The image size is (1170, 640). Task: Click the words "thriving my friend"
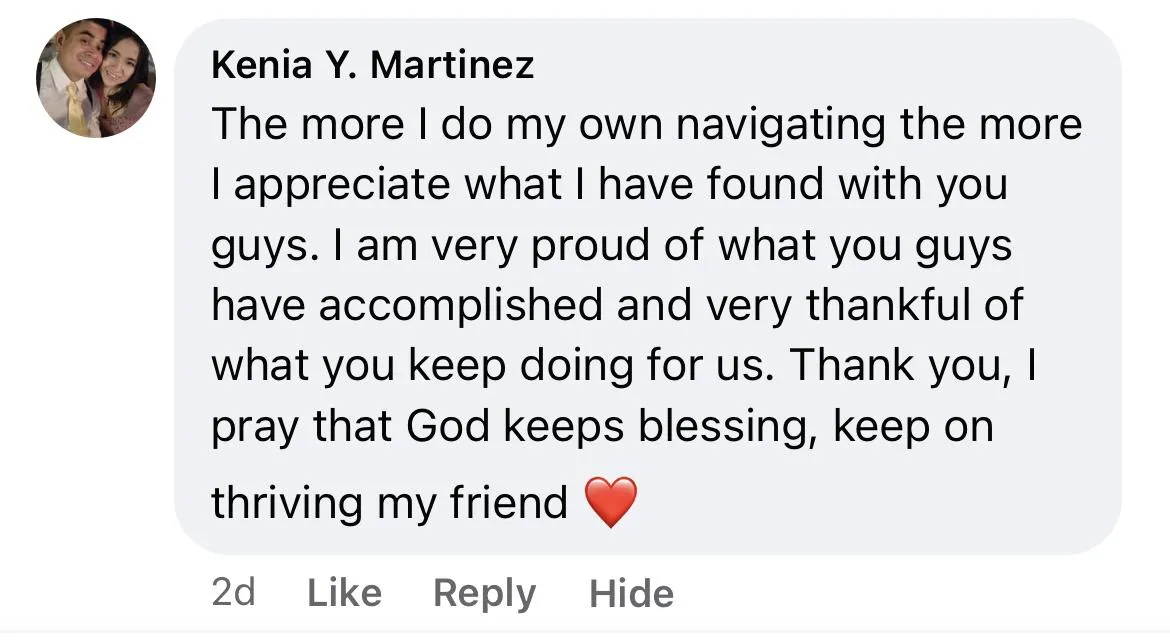click(390, 503)
